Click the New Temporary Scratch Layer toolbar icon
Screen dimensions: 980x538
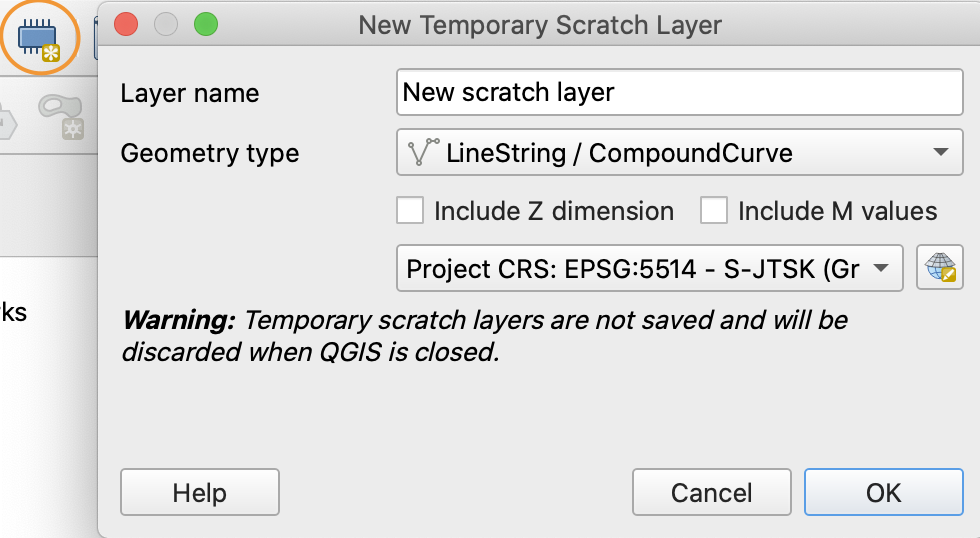click(x=40, y=37)
